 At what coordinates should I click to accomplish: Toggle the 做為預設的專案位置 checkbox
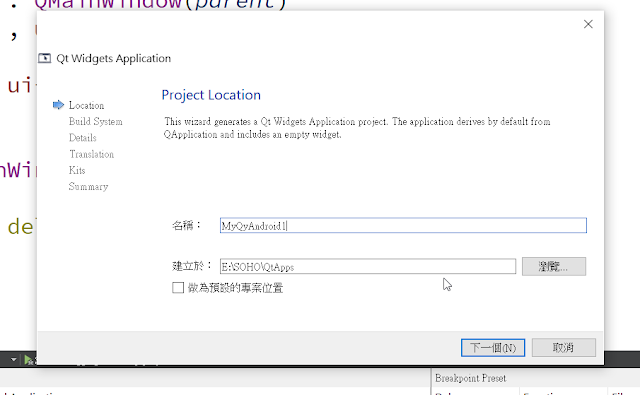[178, 288]
